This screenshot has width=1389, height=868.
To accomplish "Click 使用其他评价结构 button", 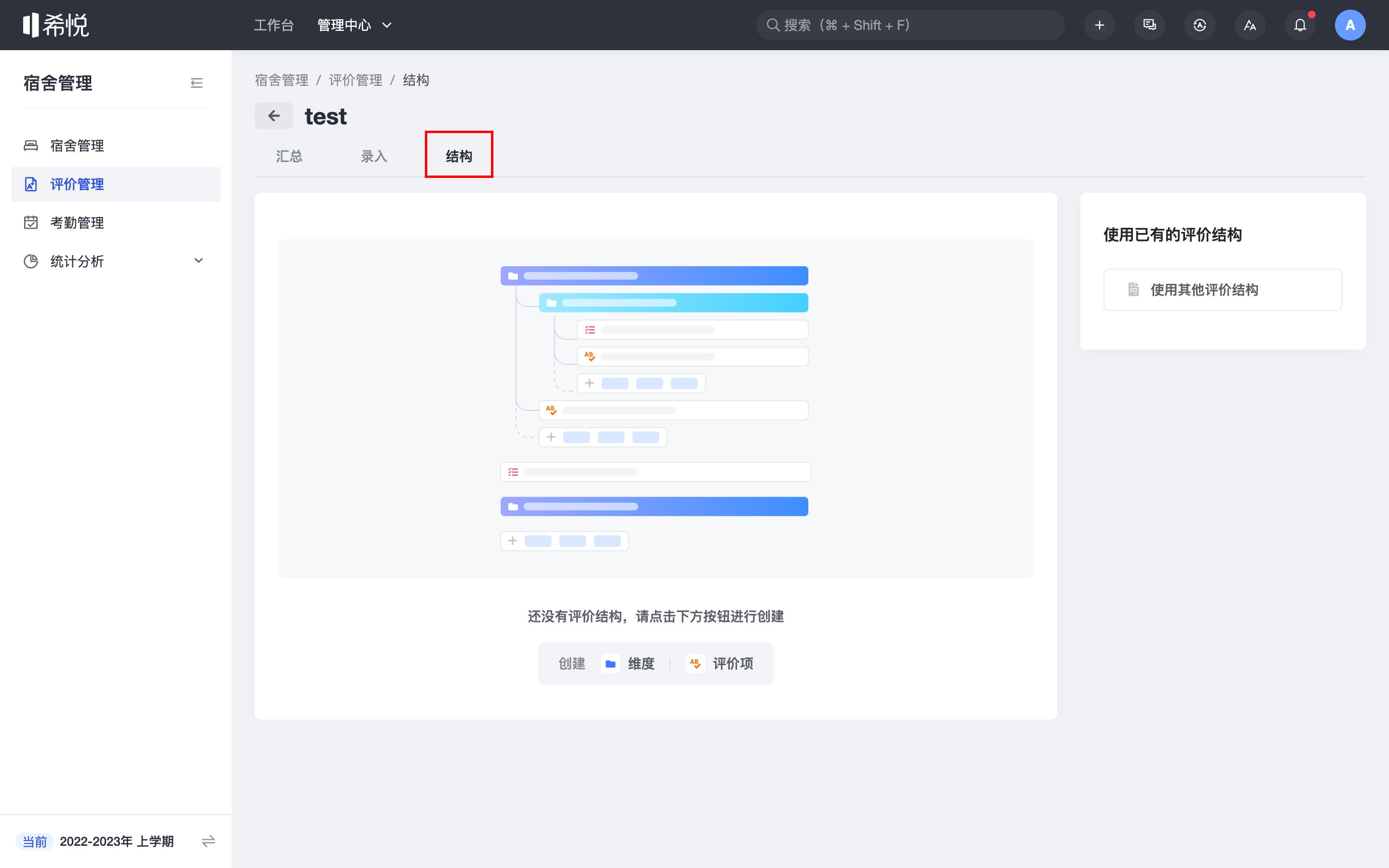I will pyautogui.click(x=1223, y=290).
